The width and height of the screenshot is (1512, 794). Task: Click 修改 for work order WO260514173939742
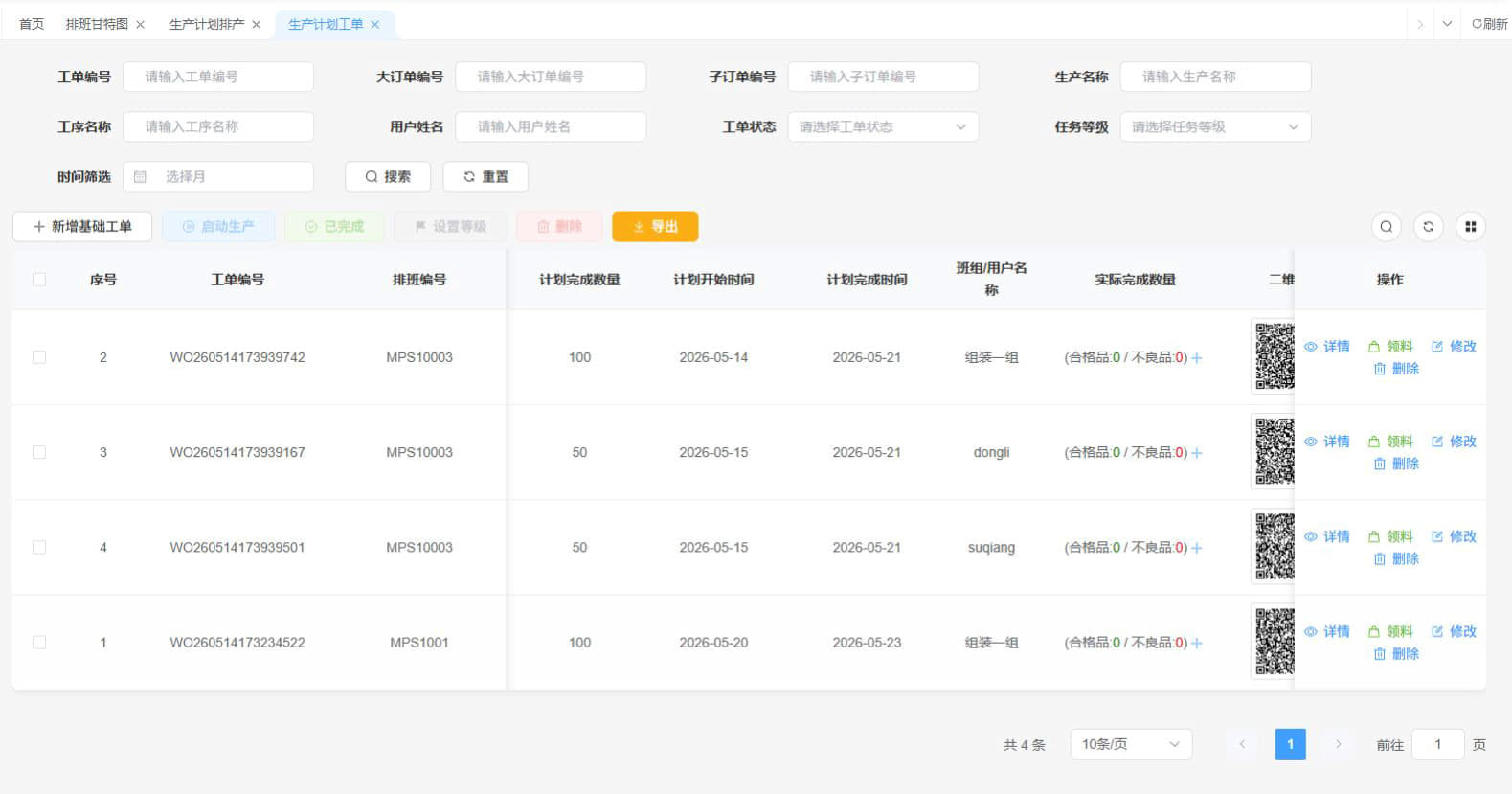click(1454, 347)
